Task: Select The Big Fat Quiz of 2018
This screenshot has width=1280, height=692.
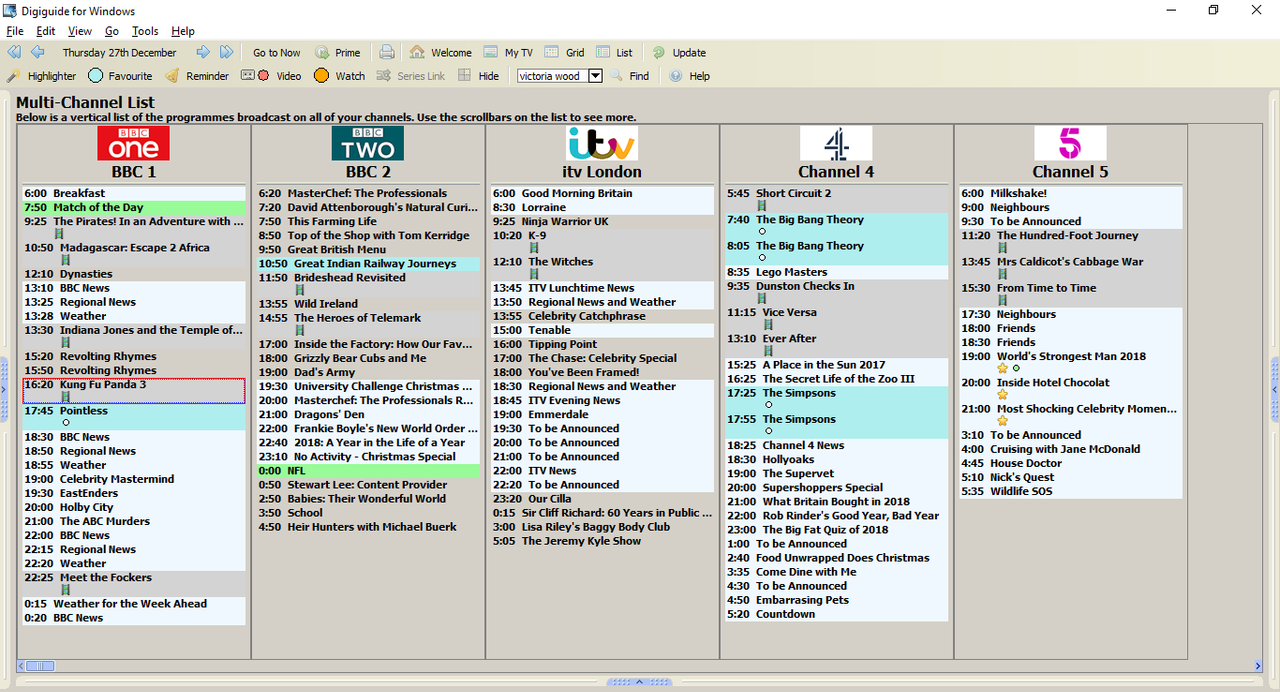Action: [x=837, y=530]
